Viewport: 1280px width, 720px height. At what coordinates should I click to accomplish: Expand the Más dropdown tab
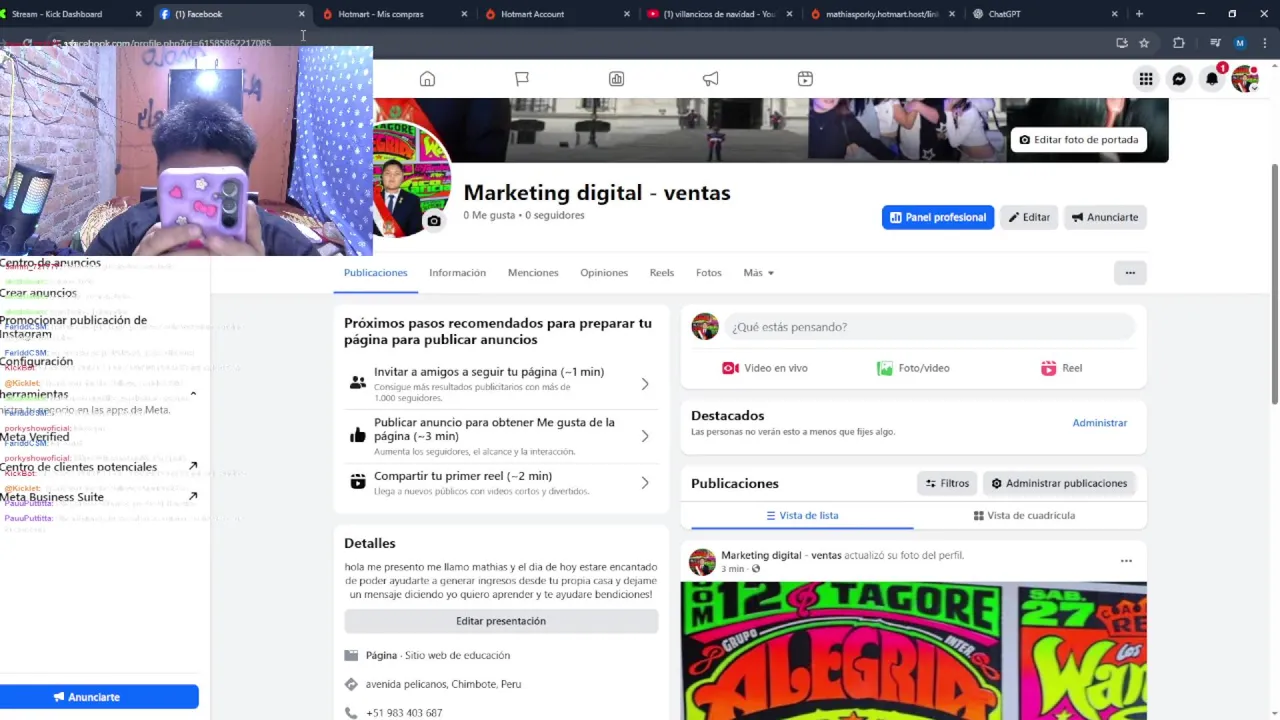point(759,273)
